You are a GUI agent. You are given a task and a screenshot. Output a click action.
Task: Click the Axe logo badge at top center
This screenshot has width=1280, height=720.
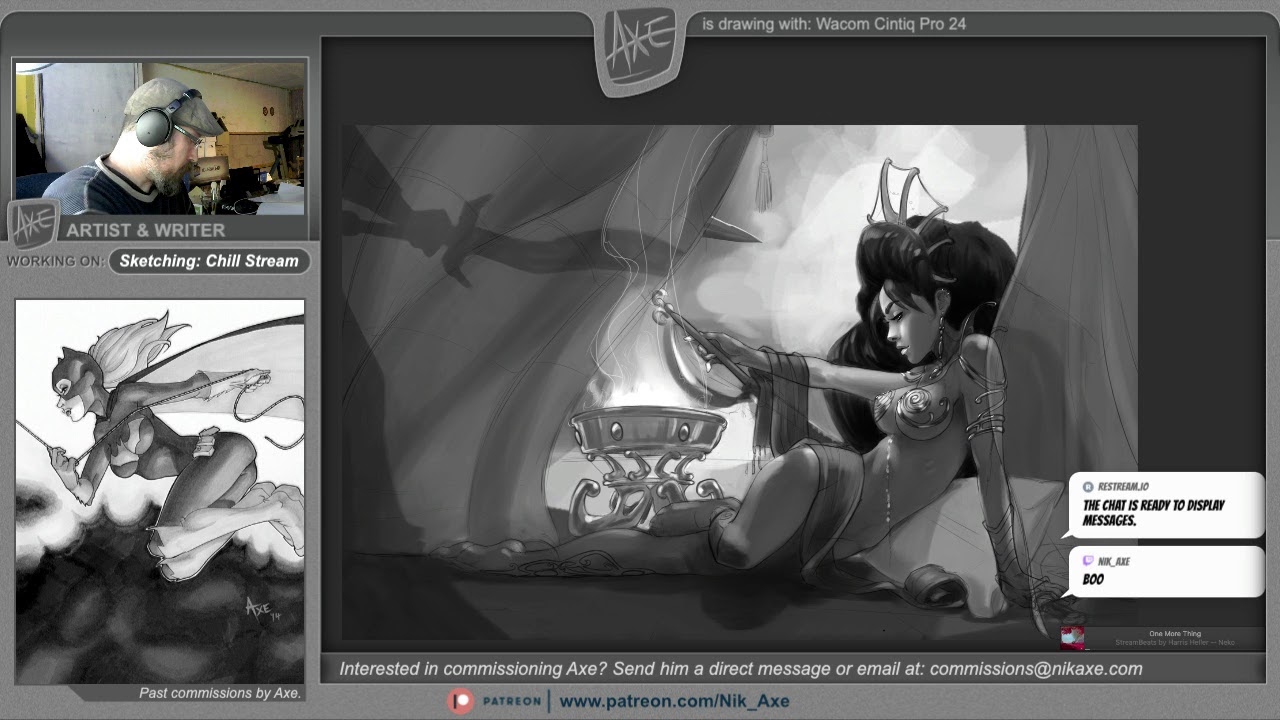[x=640, y=50]
